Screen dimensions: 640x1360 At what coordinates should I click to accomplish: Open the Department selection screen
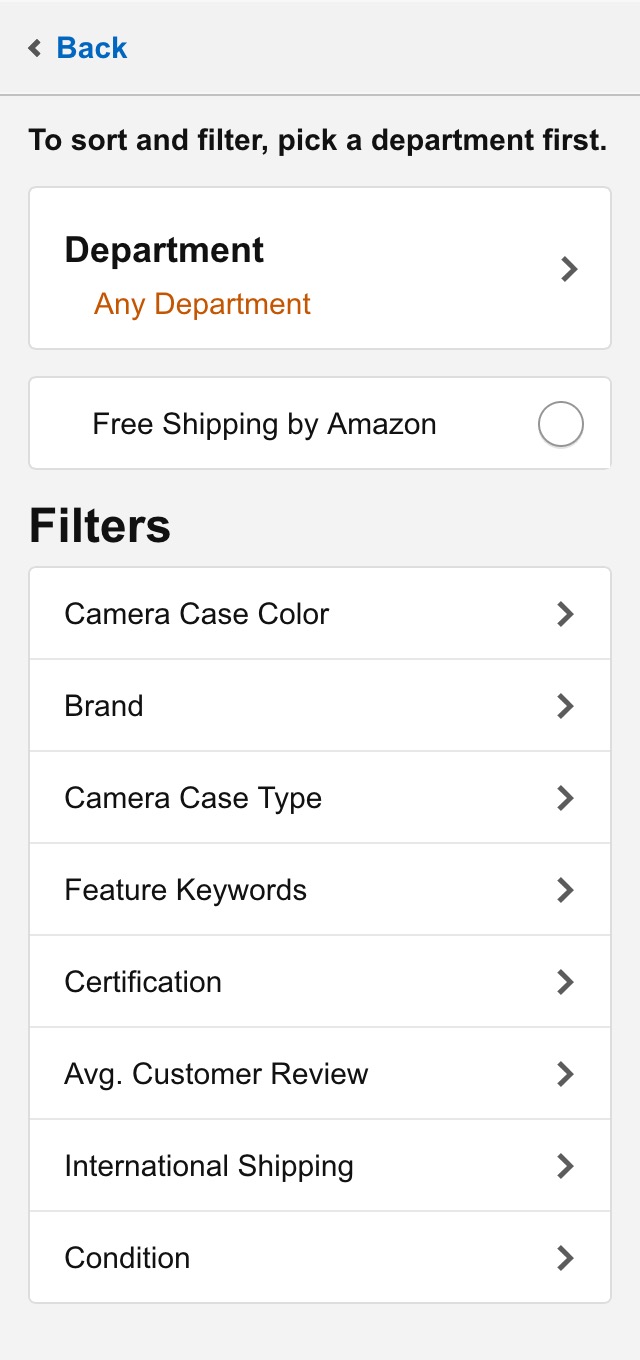point(320,269)
